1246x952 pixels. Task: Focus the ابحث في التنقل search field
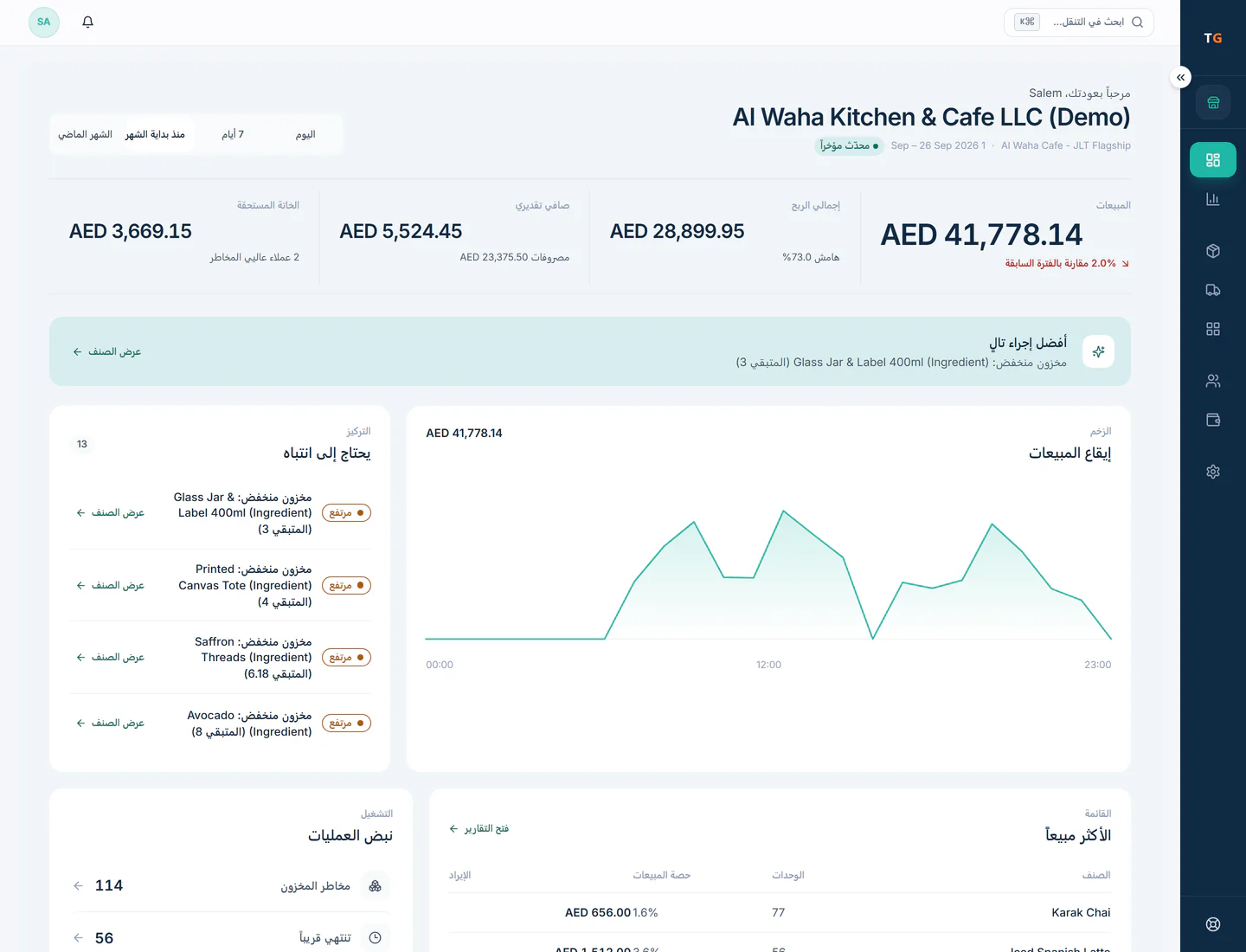1079,22
